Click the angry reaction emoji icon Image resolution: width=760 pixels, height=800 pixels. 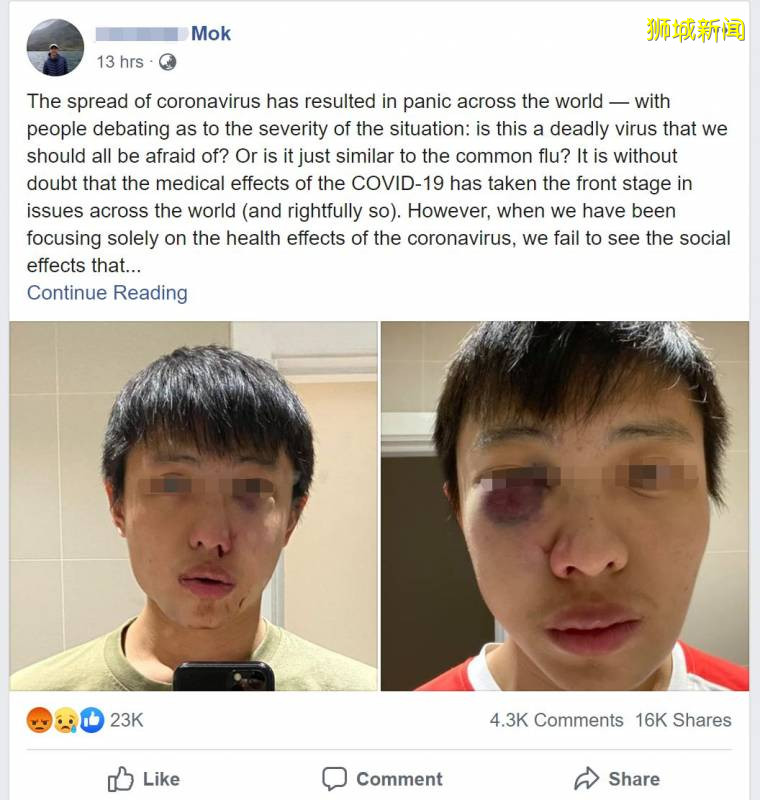[39, 720]
